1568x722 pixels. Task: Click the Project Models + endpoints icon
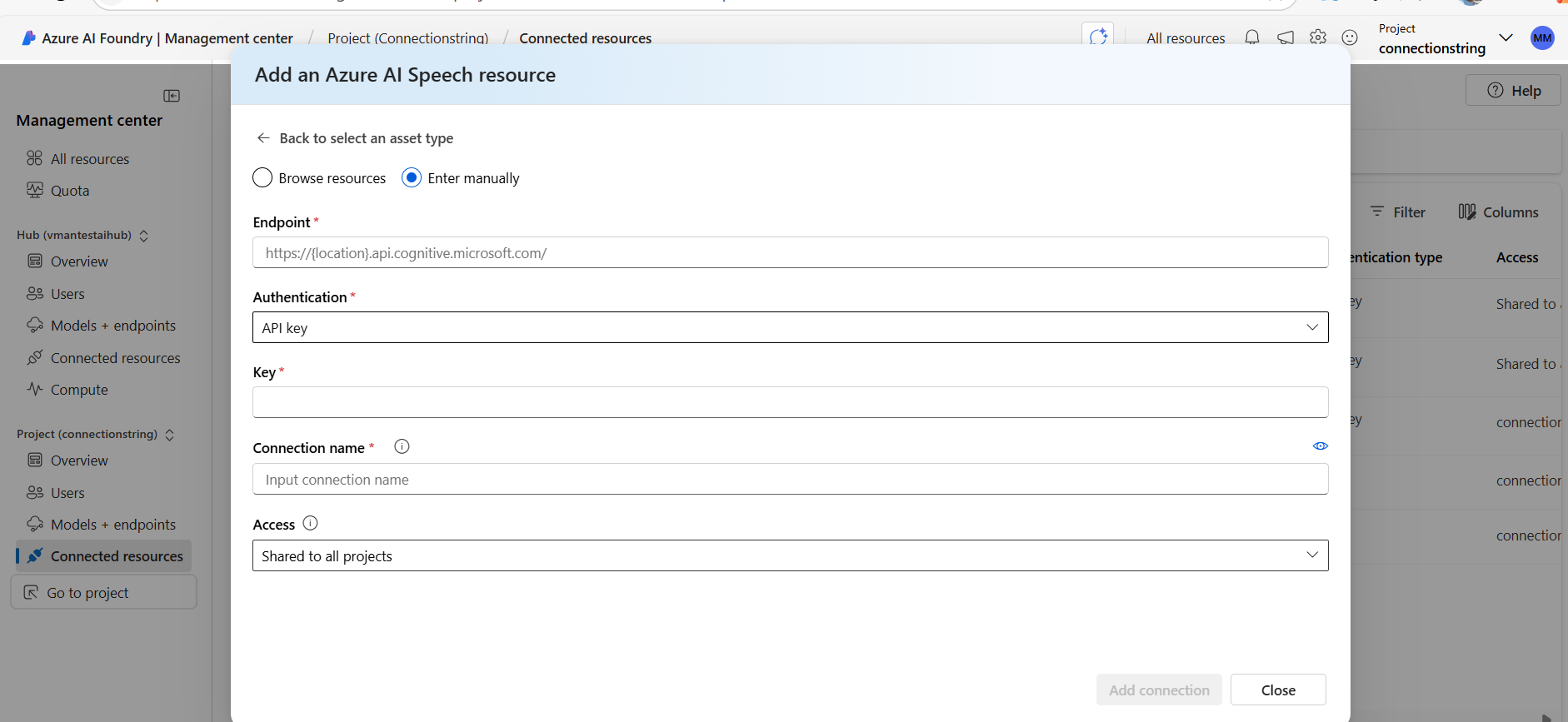tap(34, 524)
